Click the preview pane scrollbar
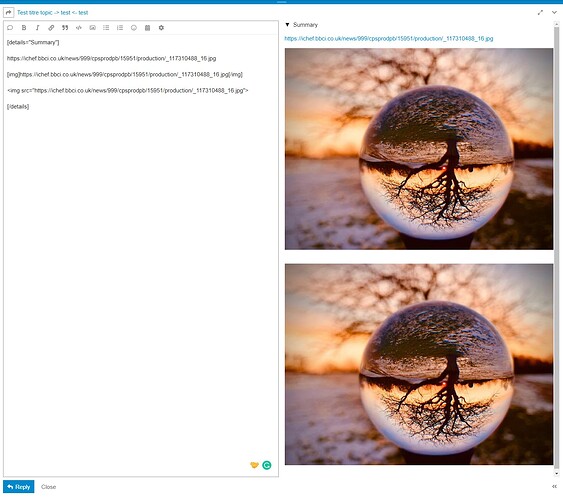 coord(557,248)
